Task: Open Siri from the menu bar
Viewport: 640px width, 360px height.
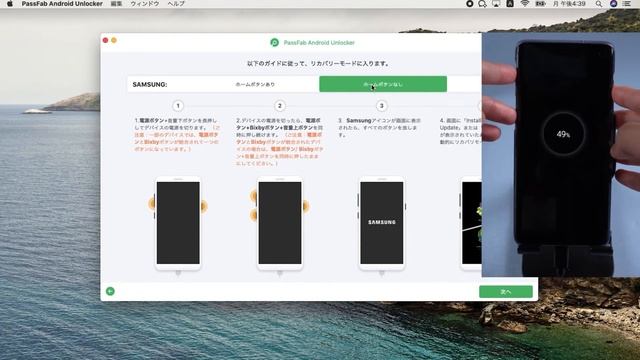Action: 613,4
